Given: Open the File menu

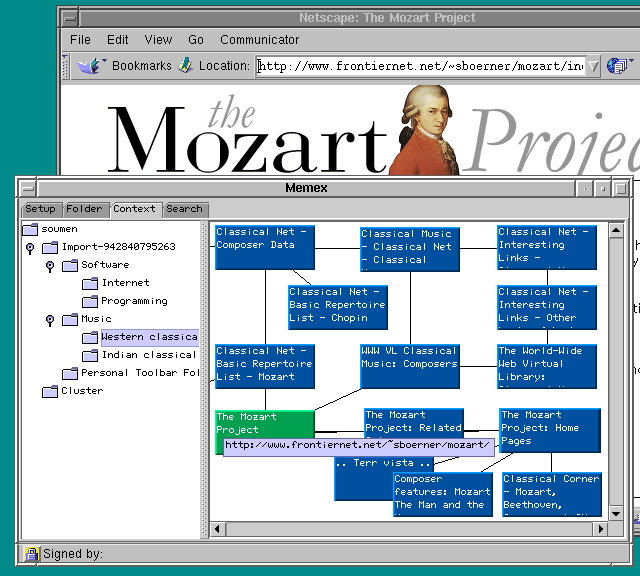Looking at the screenshot, I should pos(80,40).
